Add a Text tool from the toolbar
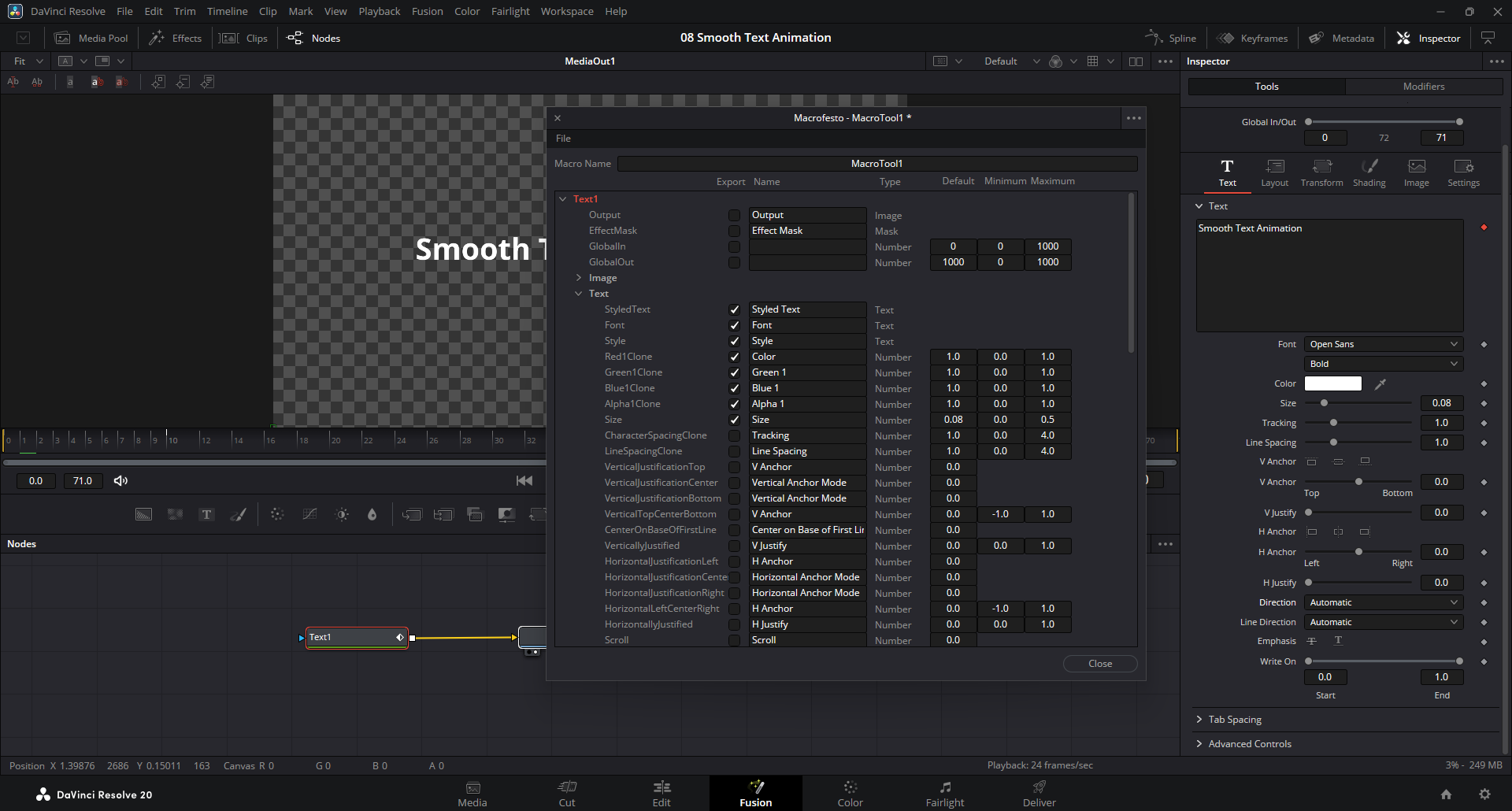 pyautogui.click(x=206, y=514)
